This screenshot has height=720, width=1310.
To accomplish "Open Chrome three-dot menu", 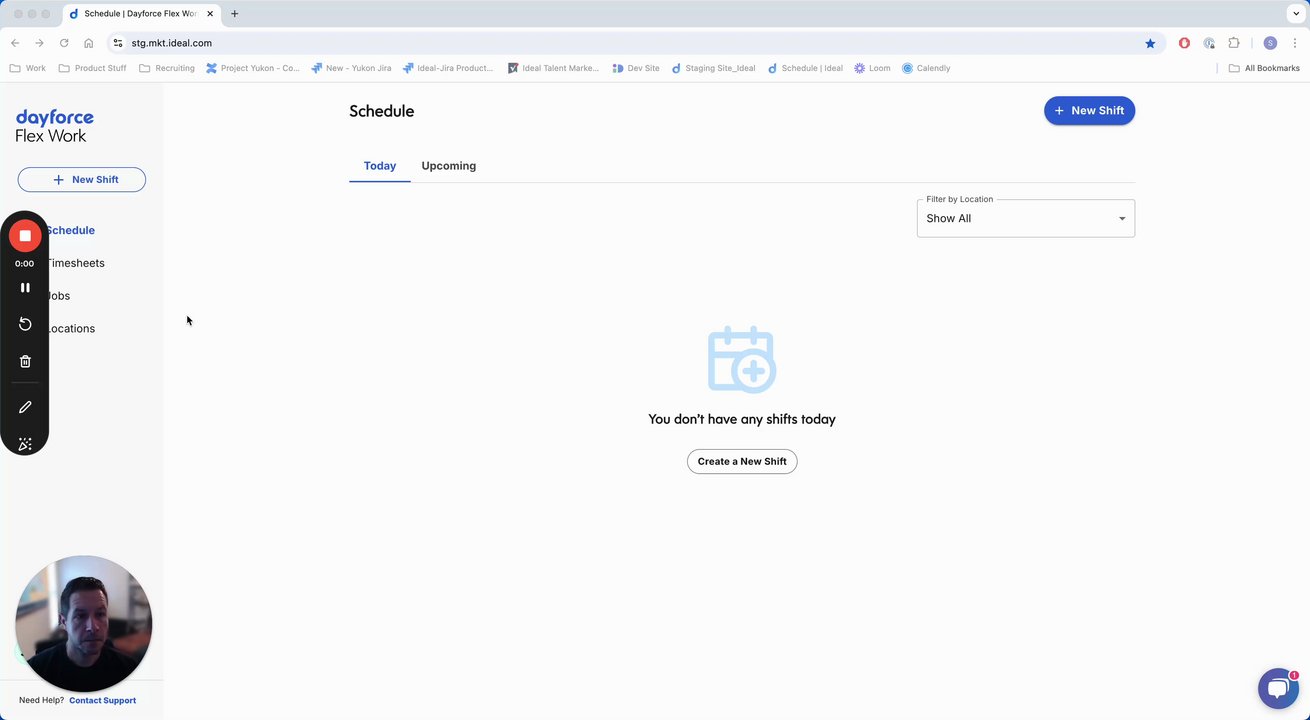I will point(1295,43).
